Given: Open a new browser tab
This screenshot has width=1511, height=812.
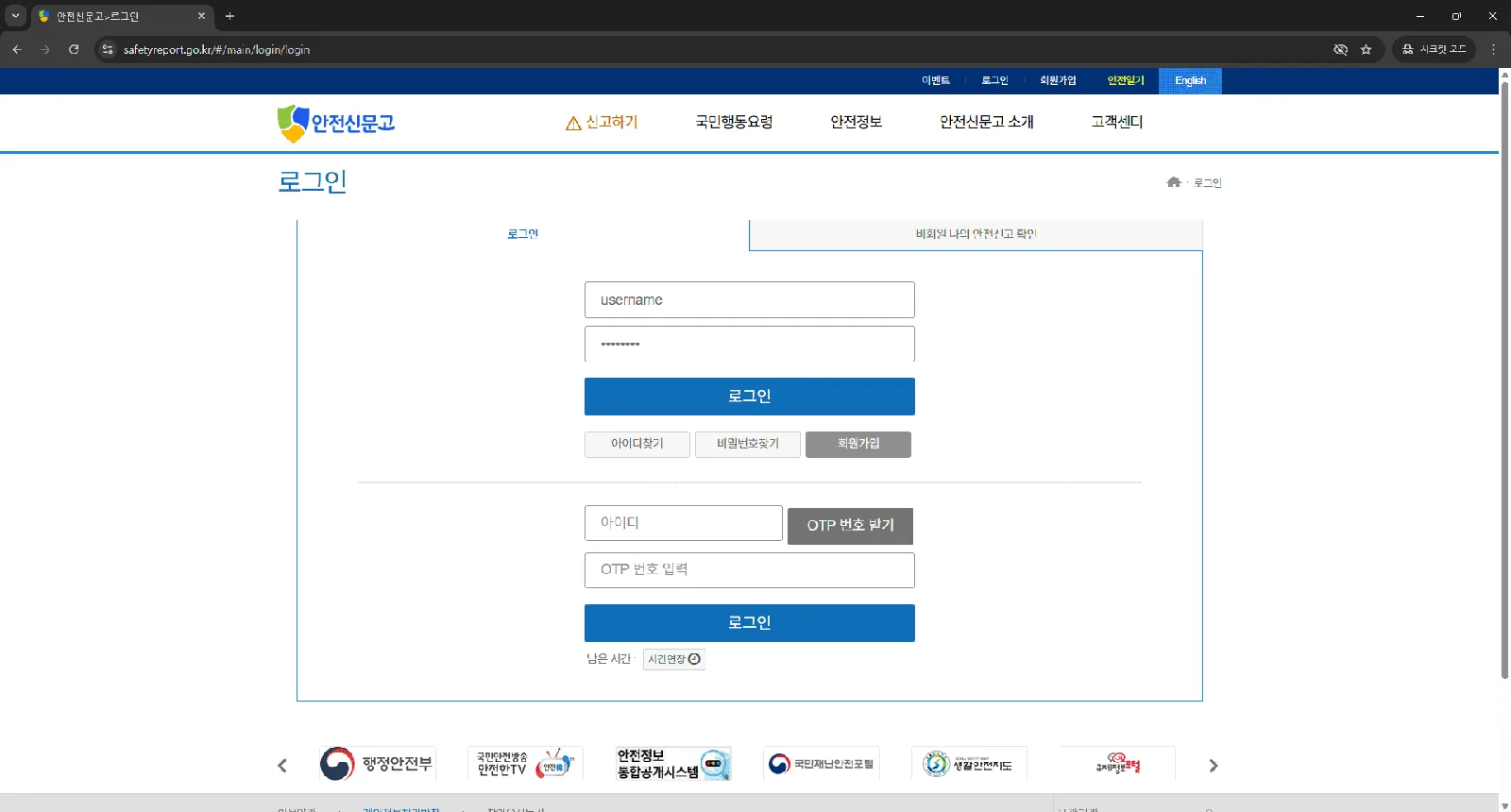Looking at the screenshot, I should 229,16.
